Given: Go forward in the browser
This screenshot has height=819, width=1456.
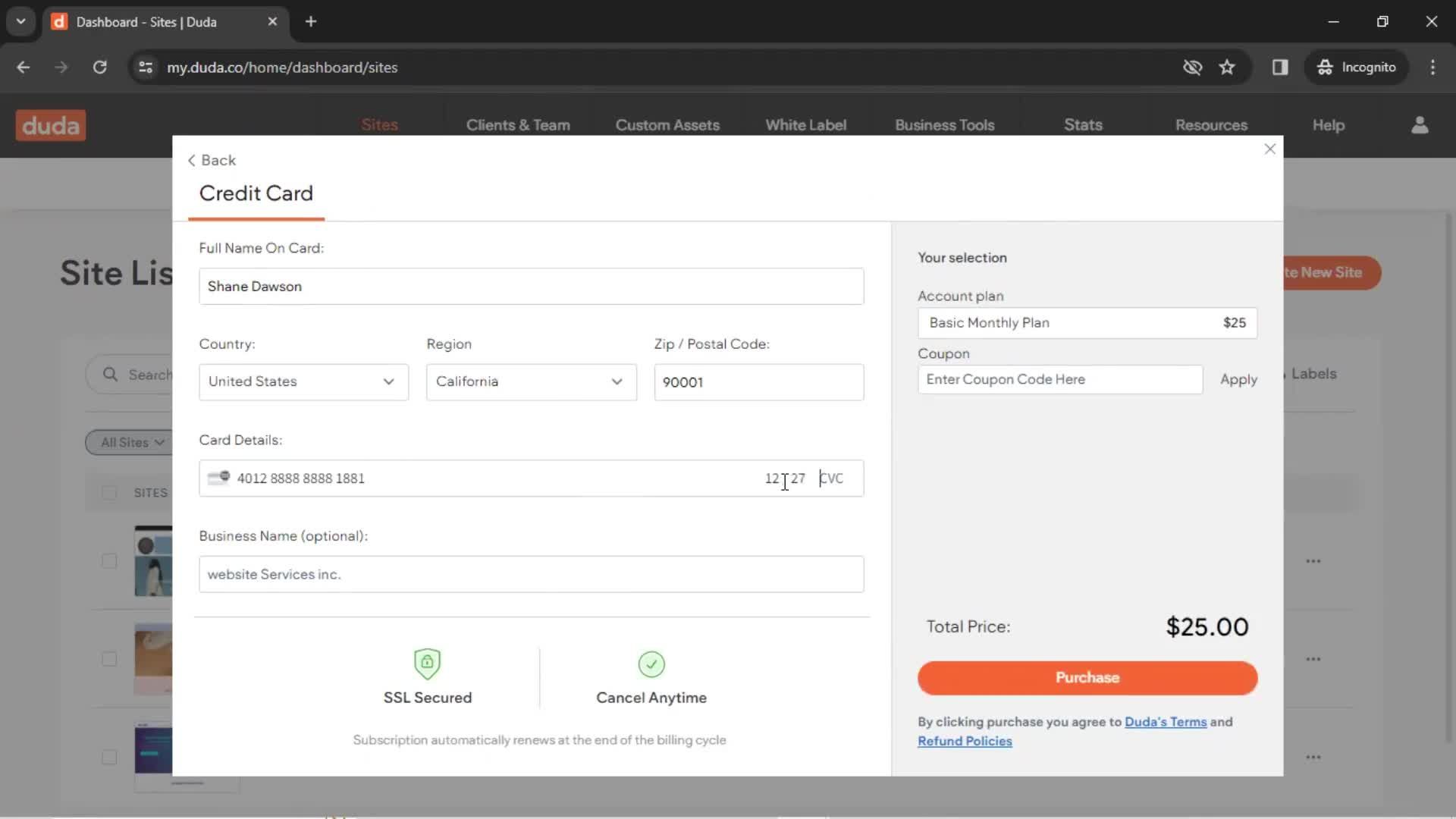Looking at the screenshot, I should tap(61, 67).
